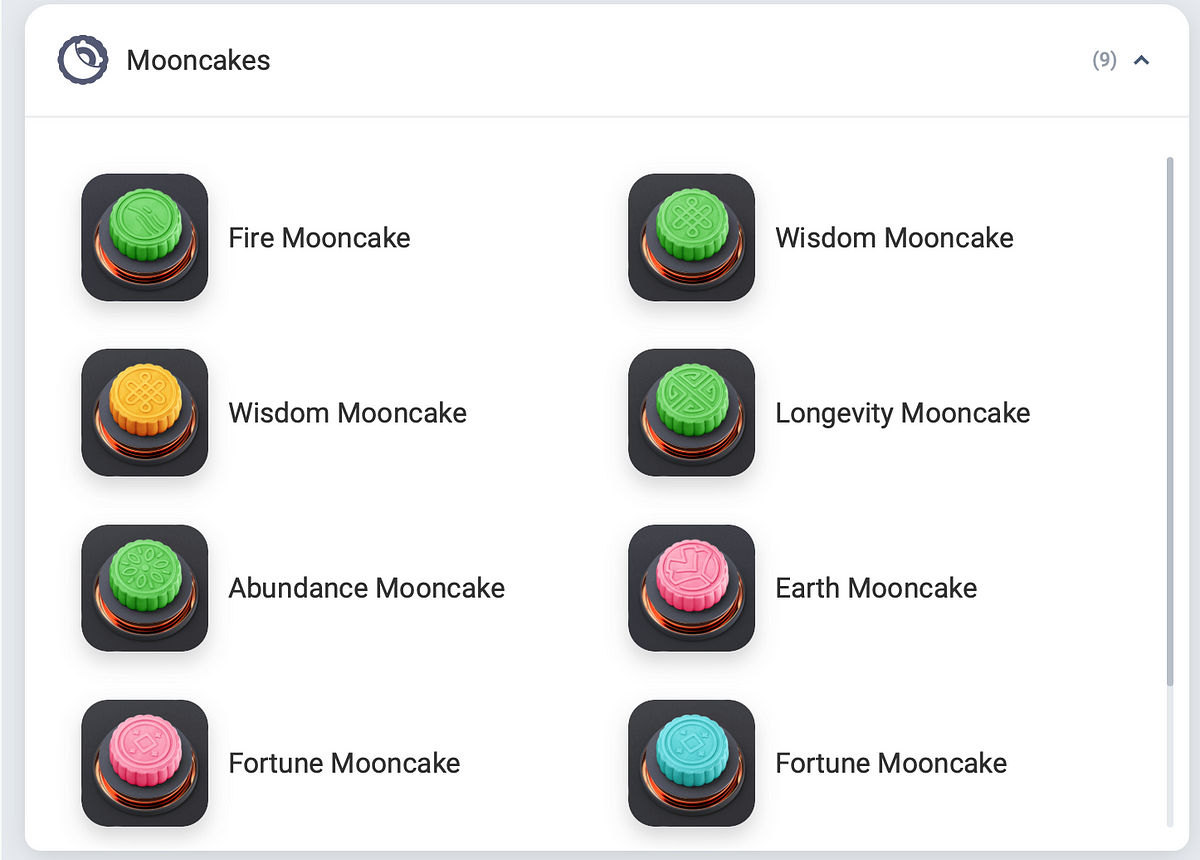Click Wisdom Mooncake label beside the green icon
Screen dimensions: 1200x860
[894, 238]
